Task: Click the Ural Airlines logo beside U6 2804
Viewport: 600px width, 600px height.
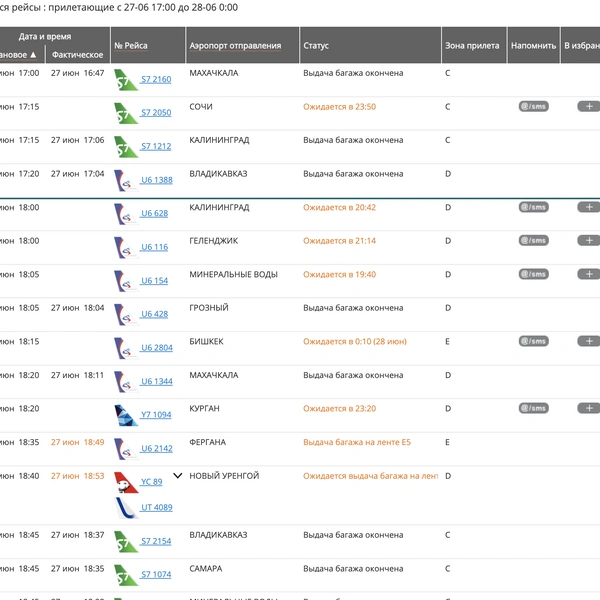Action: 126,348
